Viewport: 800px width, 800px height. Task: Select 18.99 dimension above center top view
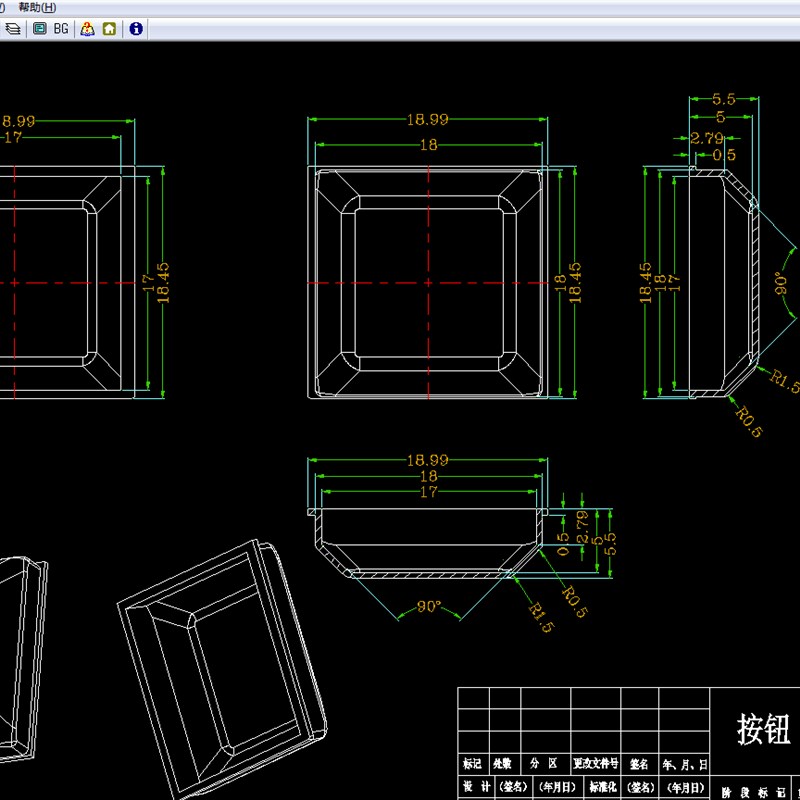click(428, 119)
